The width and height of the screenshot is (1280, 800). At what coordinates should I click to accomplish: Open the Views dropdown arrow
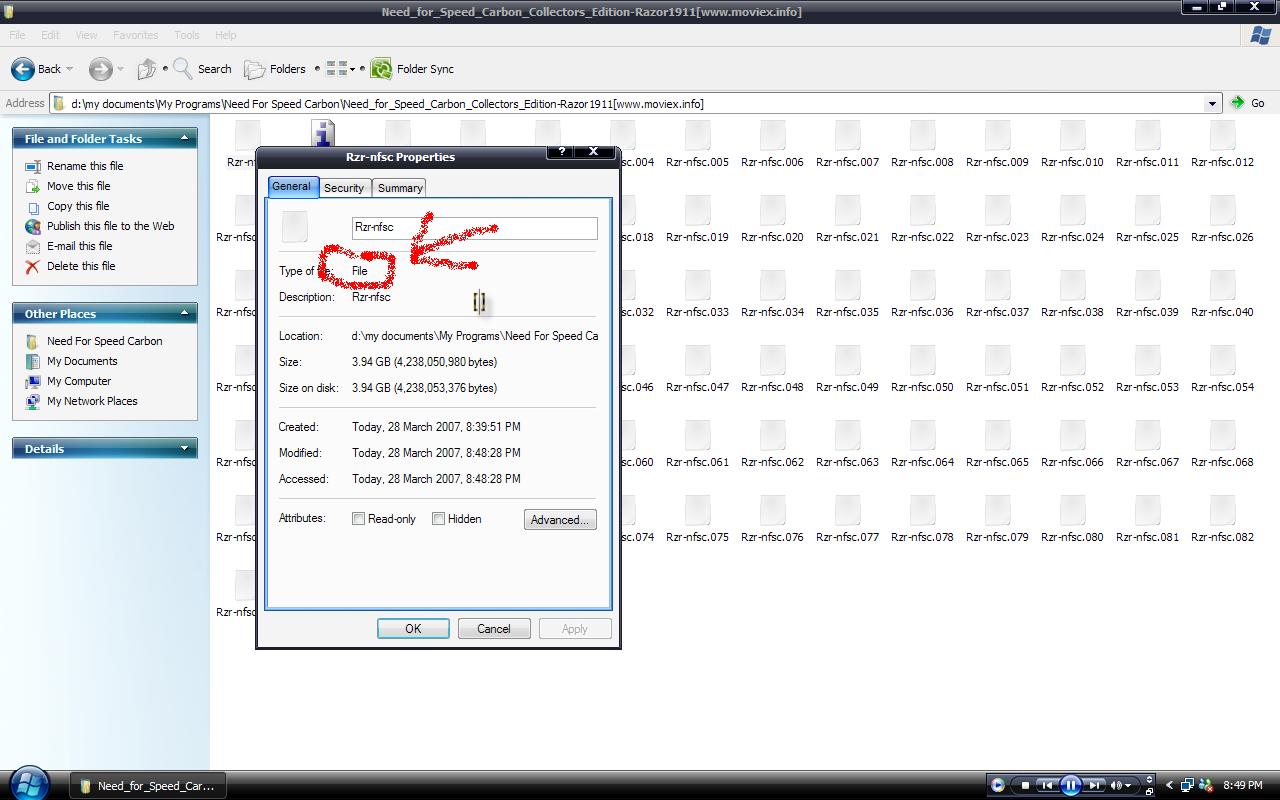[x=352, y=69]
